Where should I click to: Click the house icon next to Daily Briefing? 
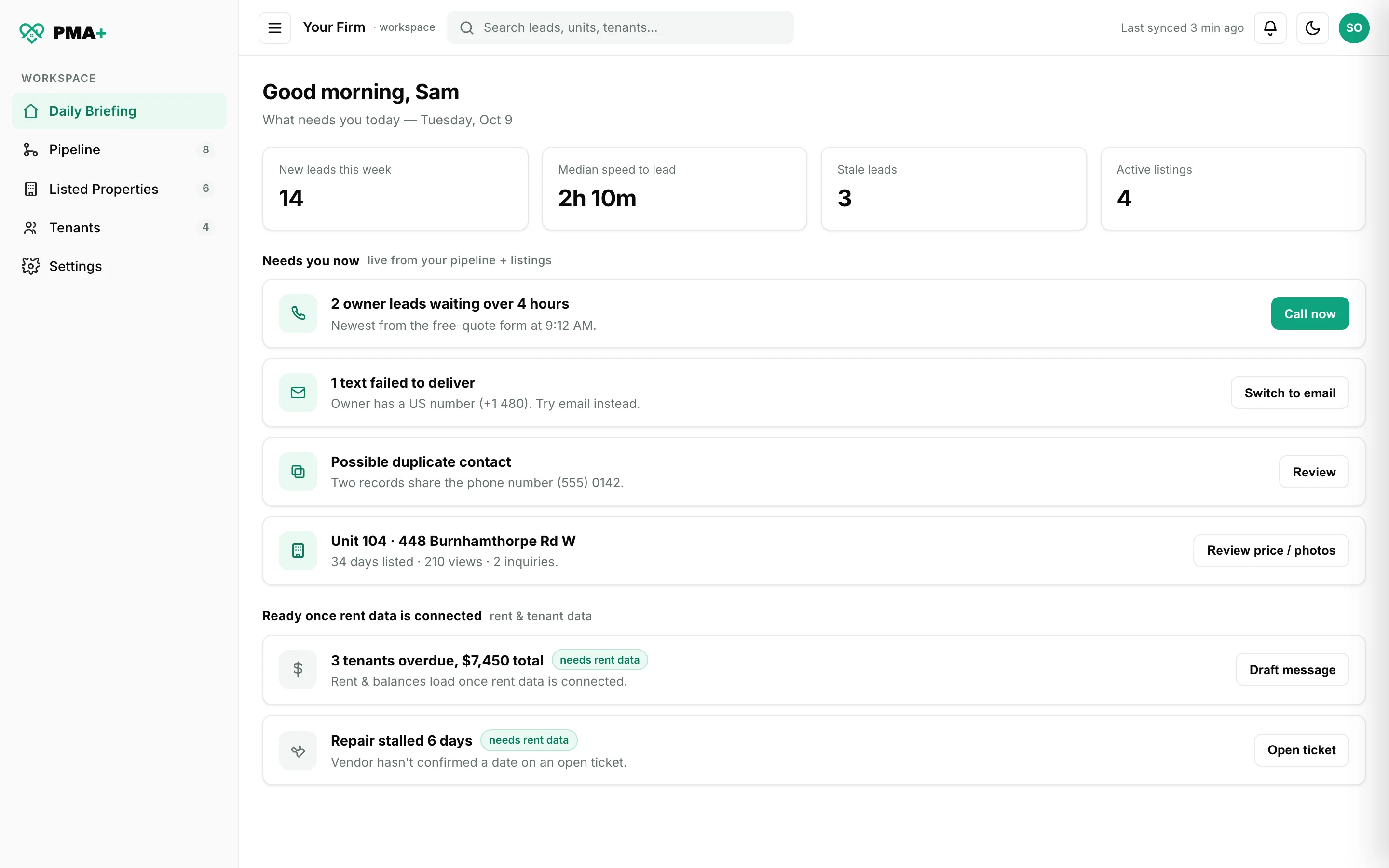tap(31, 111)
